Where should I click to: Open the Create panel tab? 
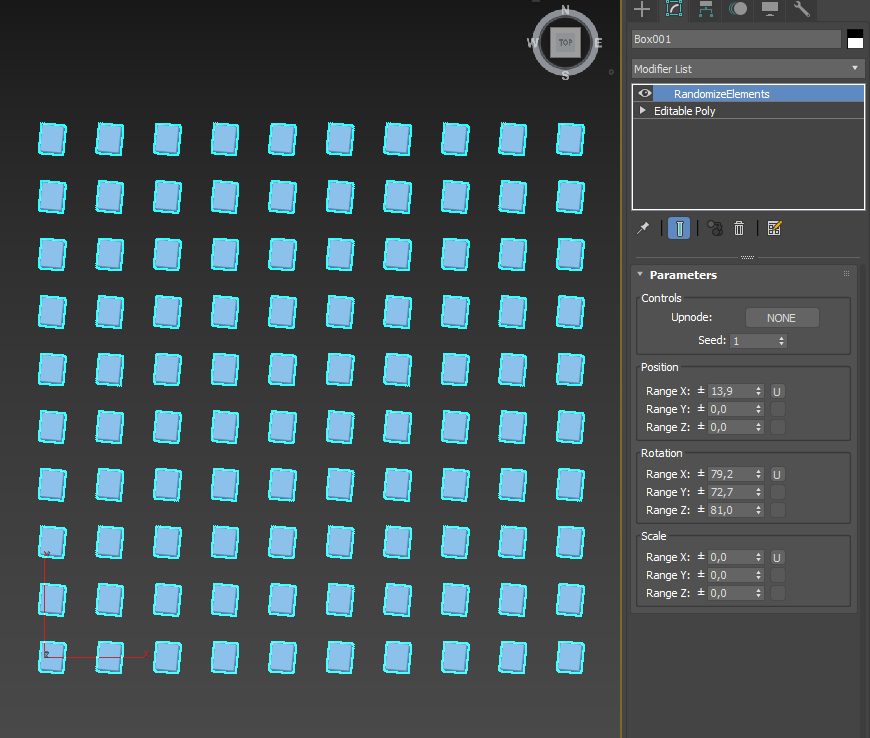642,9
